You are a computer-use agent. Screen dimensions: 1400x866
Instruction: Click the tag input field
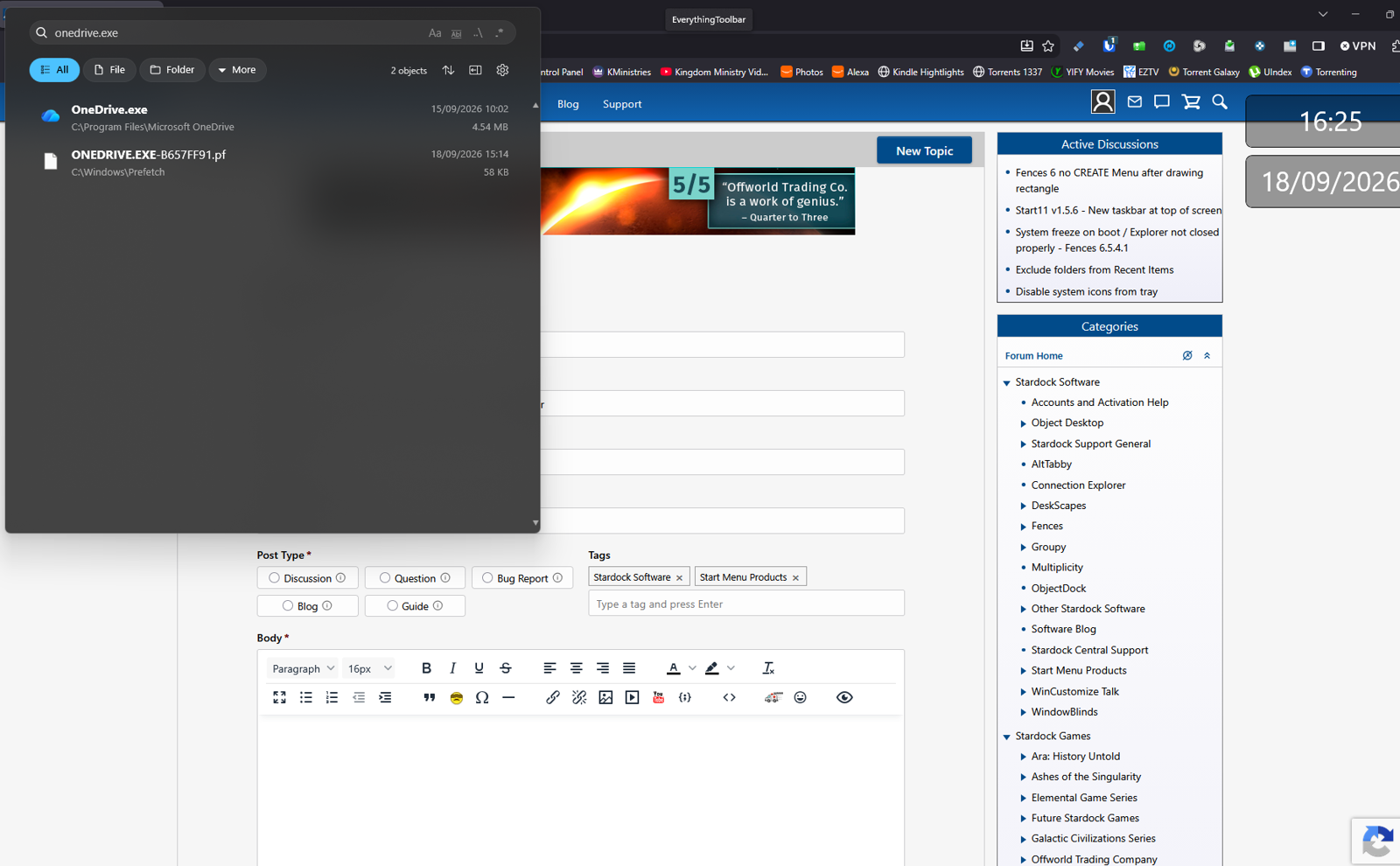click(x=746, y=604)
